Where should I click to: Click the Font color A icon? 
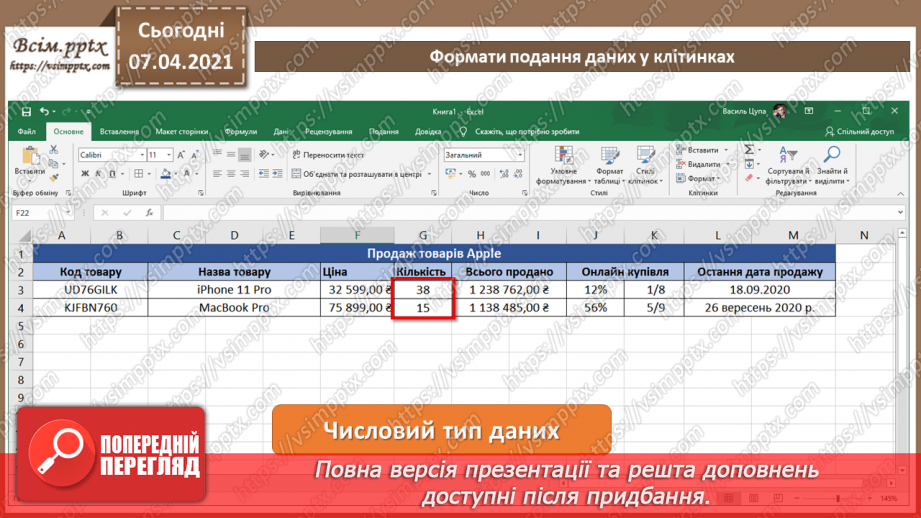point(187,174)
